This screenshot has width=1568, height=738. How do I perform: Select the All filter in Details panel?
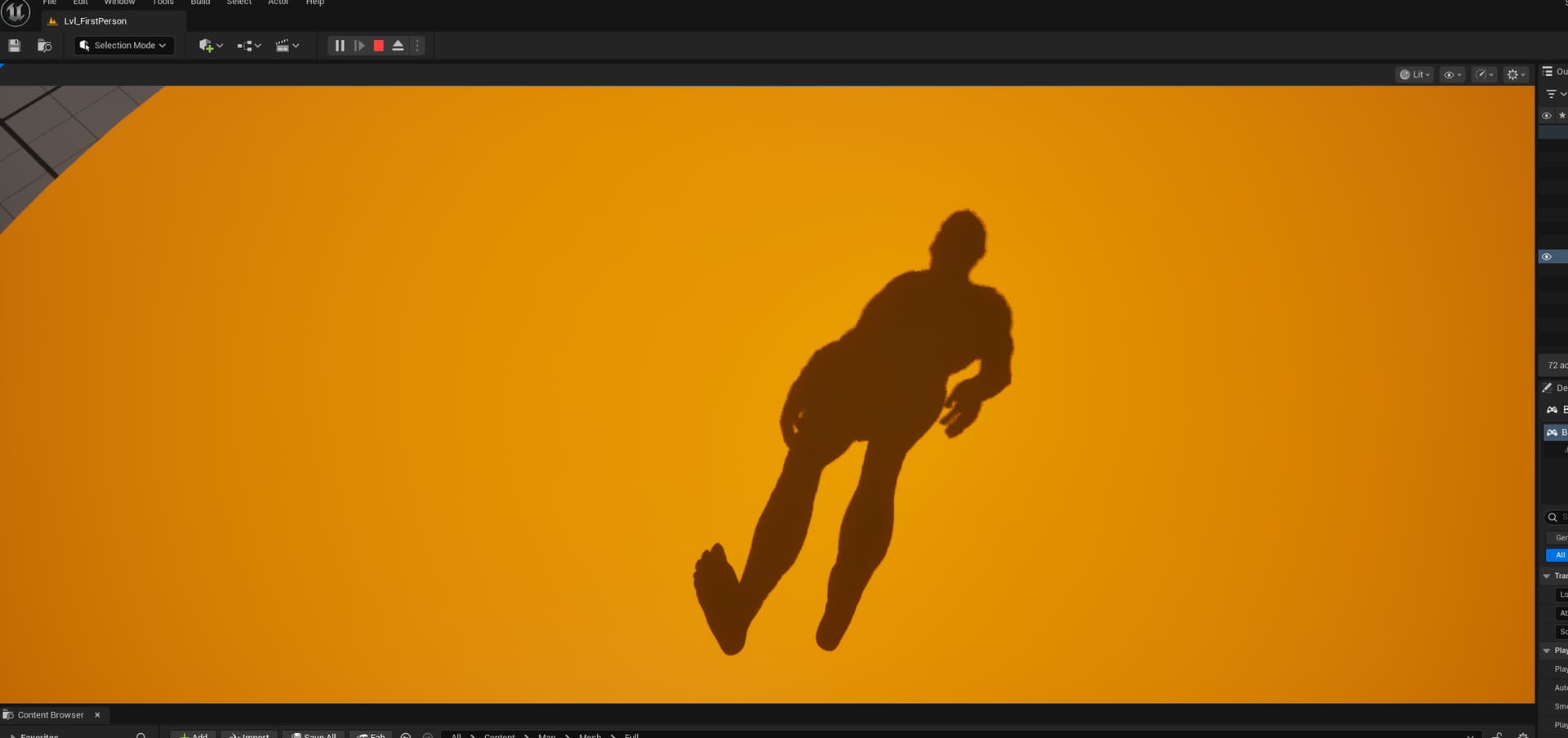1558,555
